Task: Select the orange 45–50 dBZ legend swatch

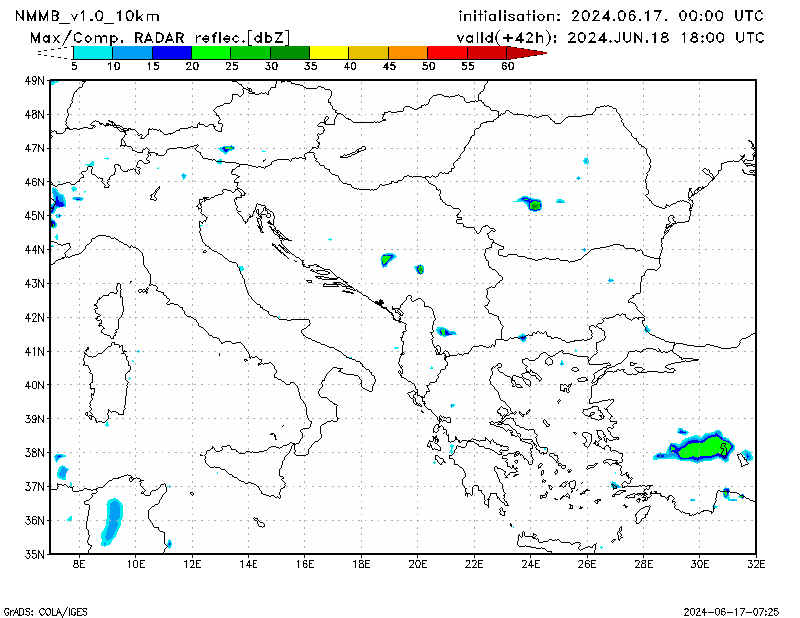Action: point(407,52)
